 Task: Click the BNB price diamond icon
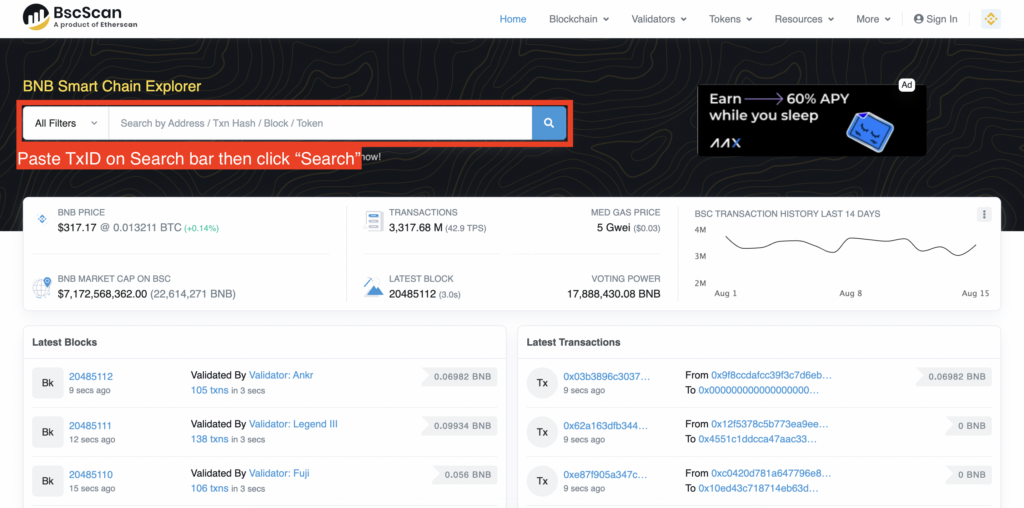click(41, 219)
